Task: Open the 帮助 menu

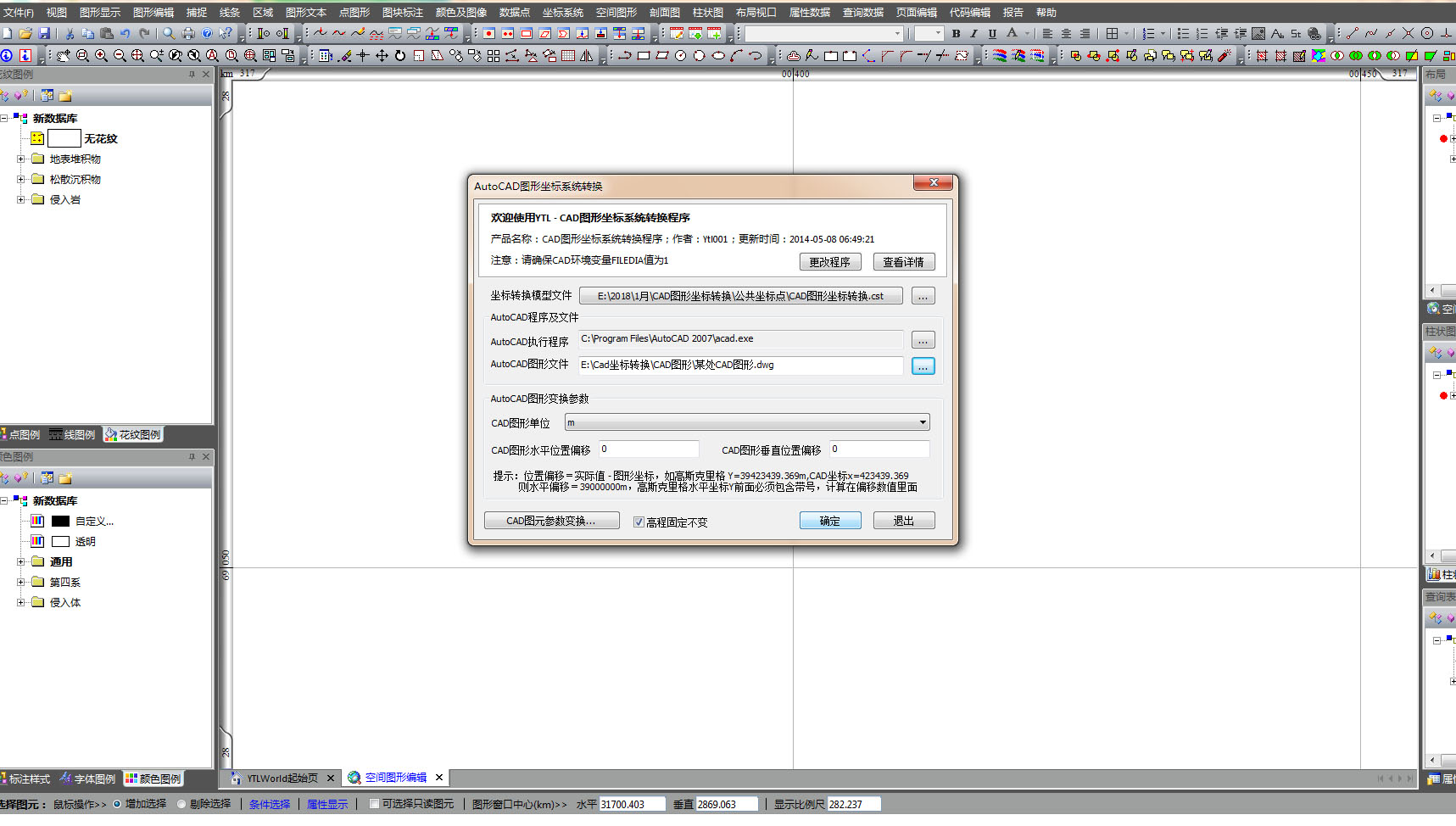Action: click(1046, 13)
